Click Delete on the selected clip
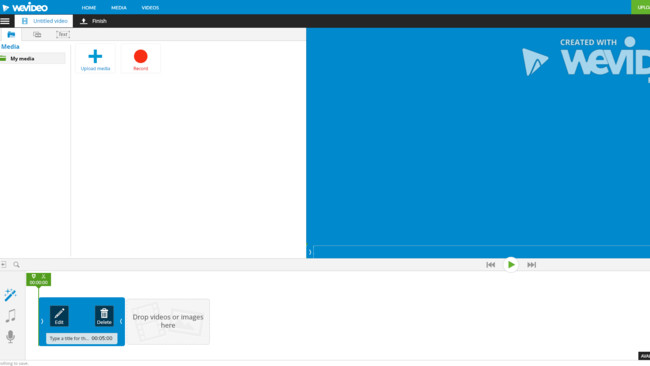 pos(104,316)
